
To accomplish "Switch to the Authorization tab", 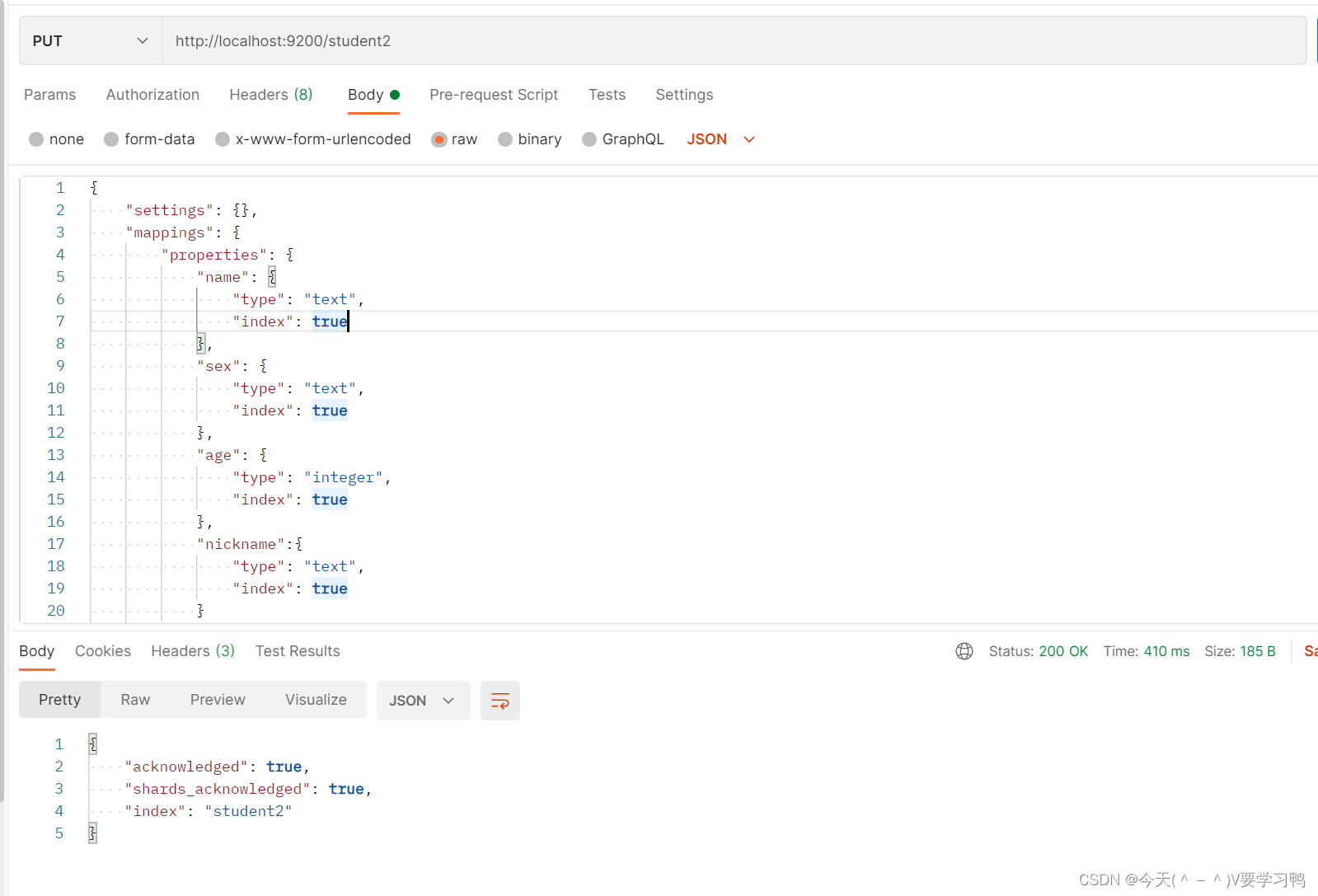I will tap(152, 95).
